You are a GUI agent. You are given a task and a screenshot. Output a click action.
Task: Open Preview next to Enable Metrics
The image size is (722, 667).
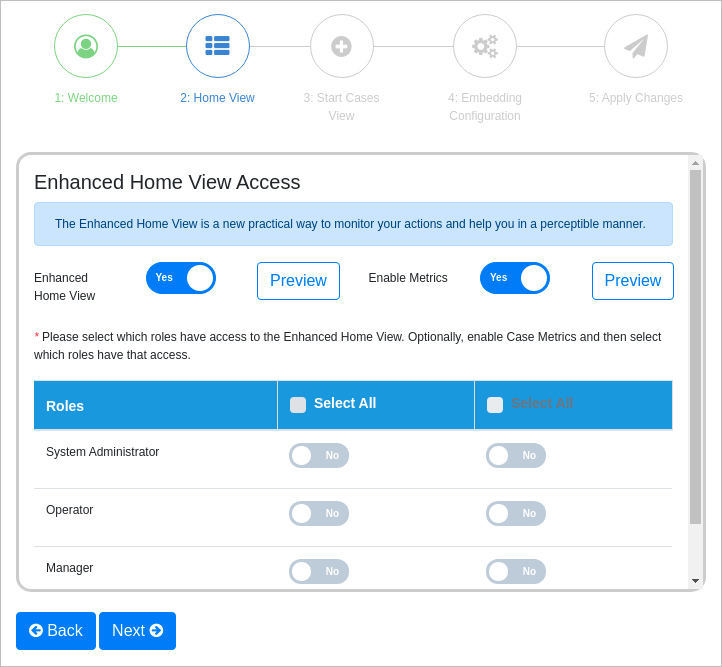pyautogui.click(x=633, y=281)
